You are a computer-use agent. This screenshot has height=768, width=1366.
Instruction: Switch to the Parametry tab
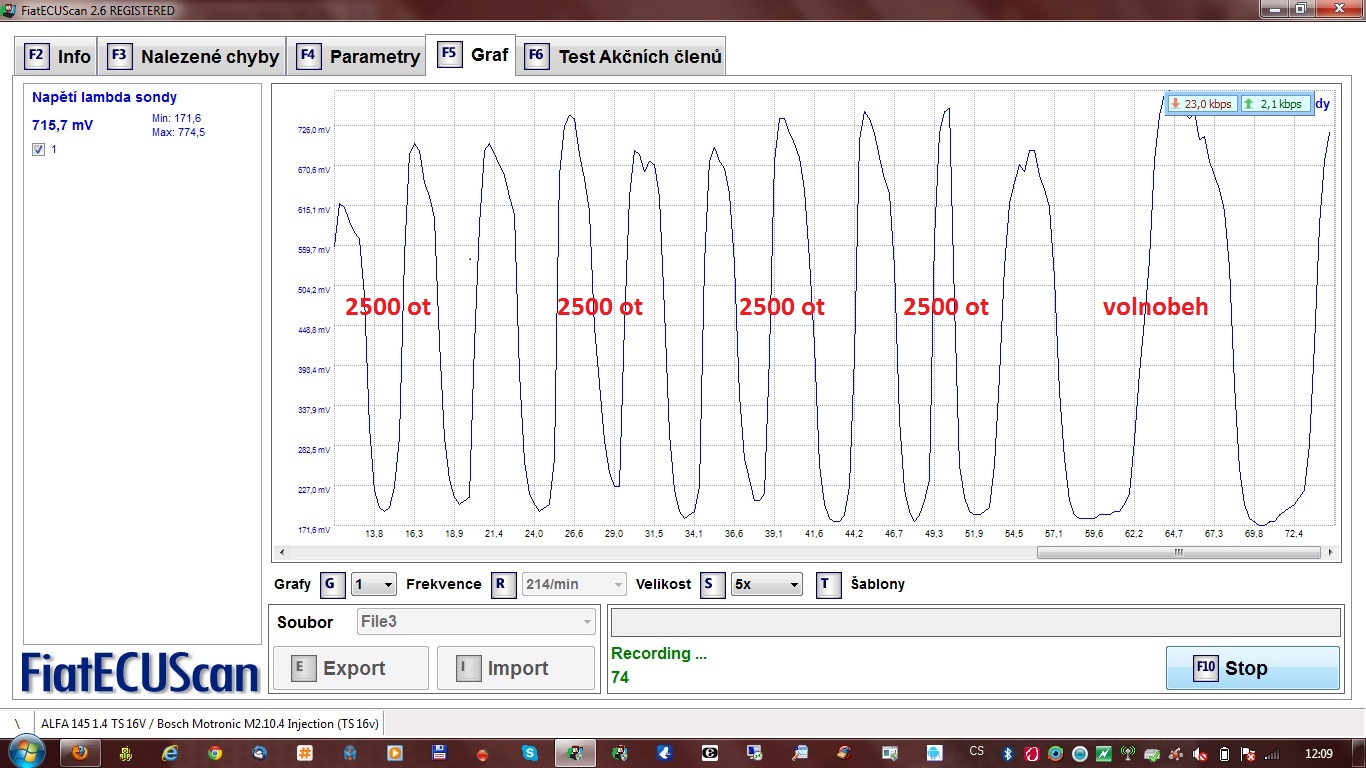coord(358,57)
